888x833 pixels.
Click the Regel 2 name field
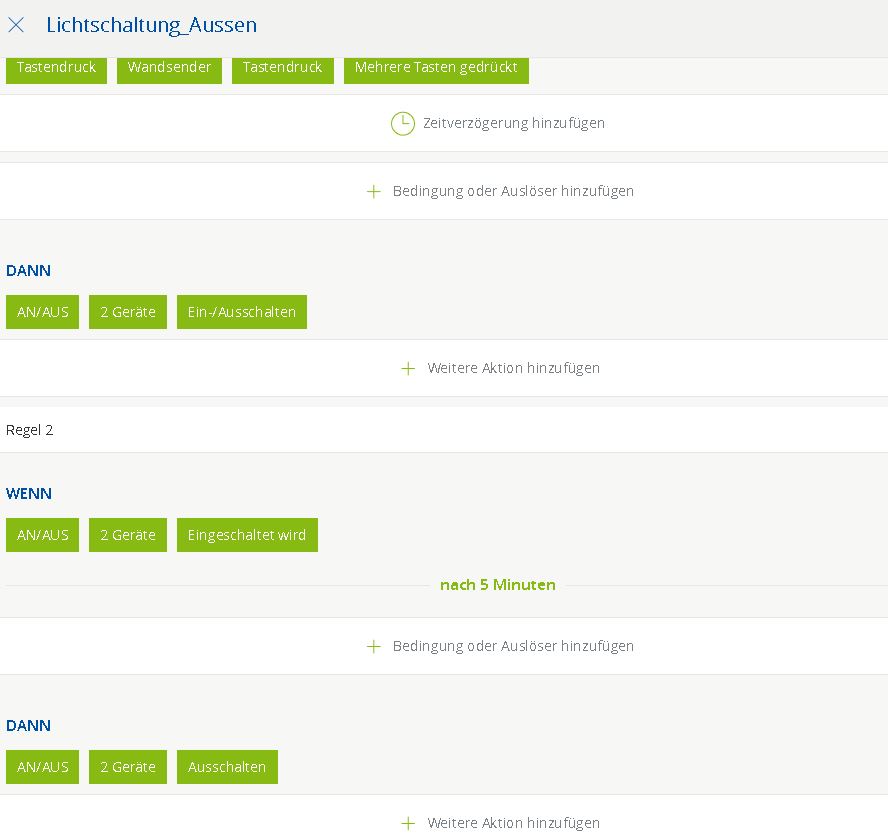[443, 430]
